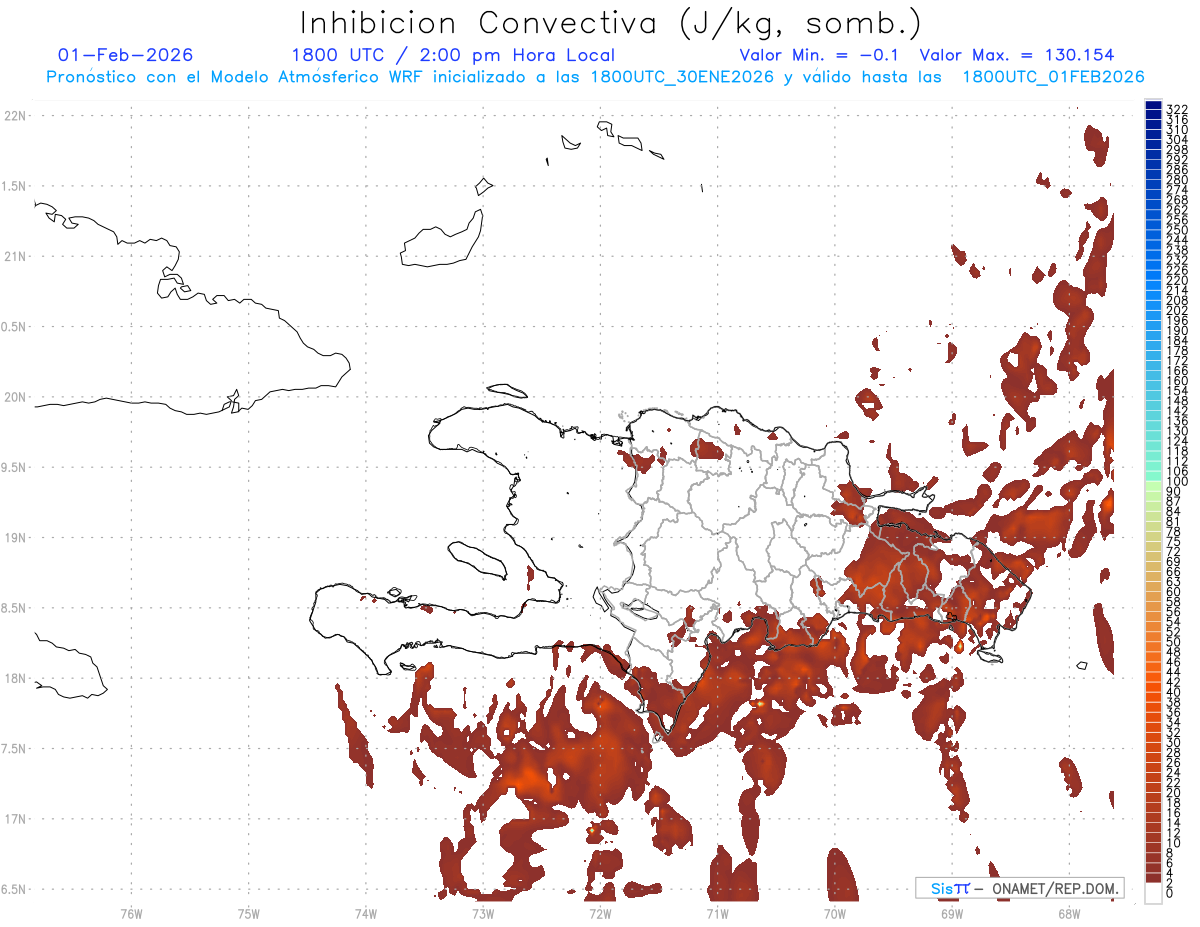This screenshot has width=1200, height=927.
Task: Click the darkest blue swatch labeled 322
Action: click(x=1153, y=106)
